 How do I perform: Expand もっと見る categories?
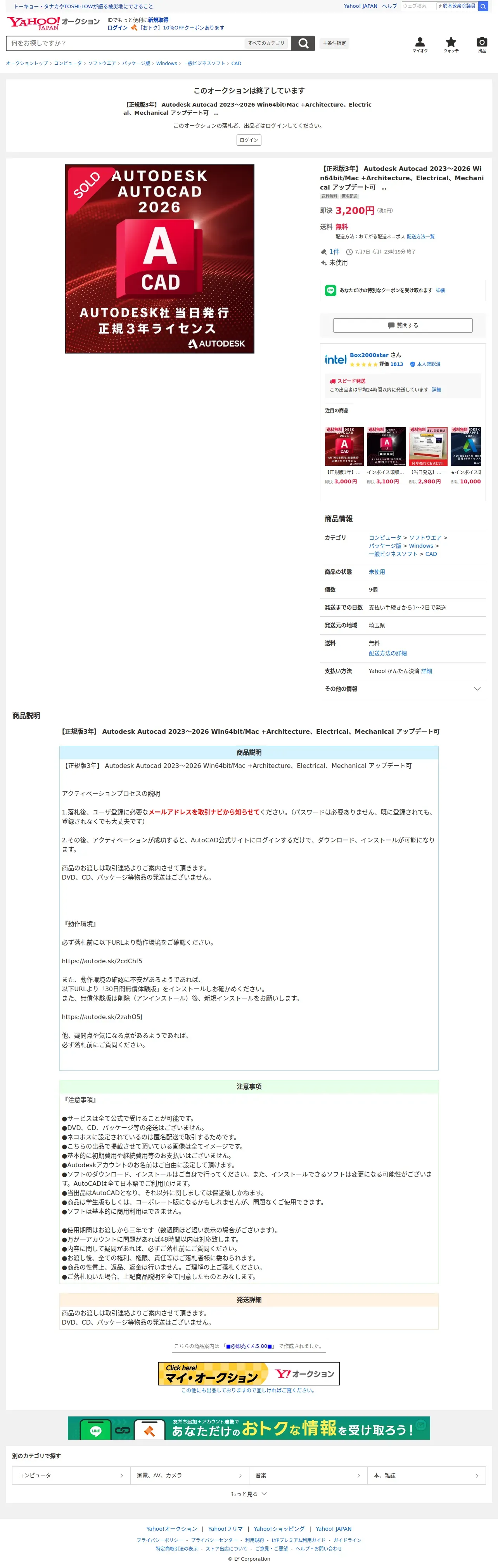(x=248, y=1494)
